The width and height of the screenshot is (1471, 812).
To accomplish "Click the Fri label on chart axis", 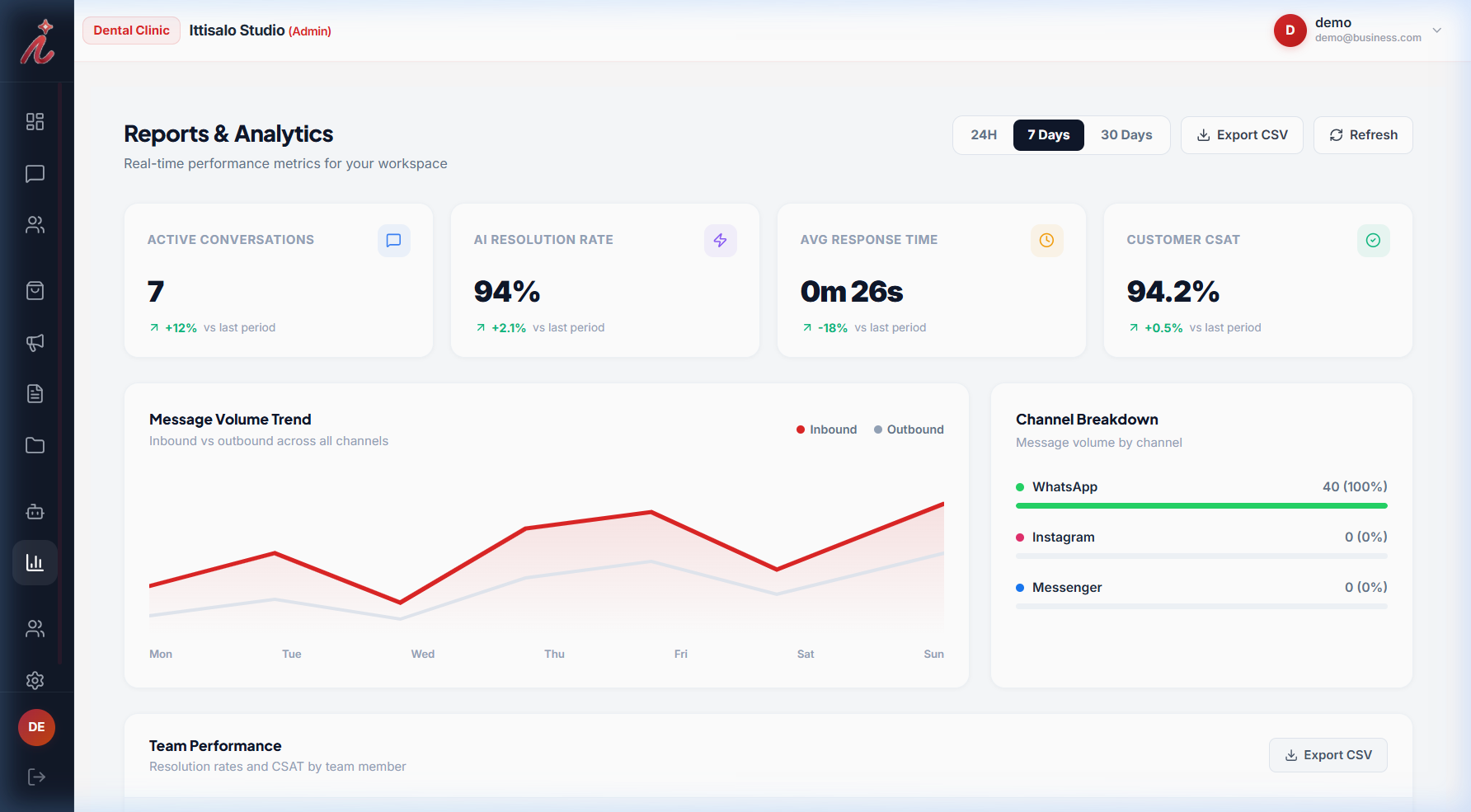I will (x=681, y=654).
